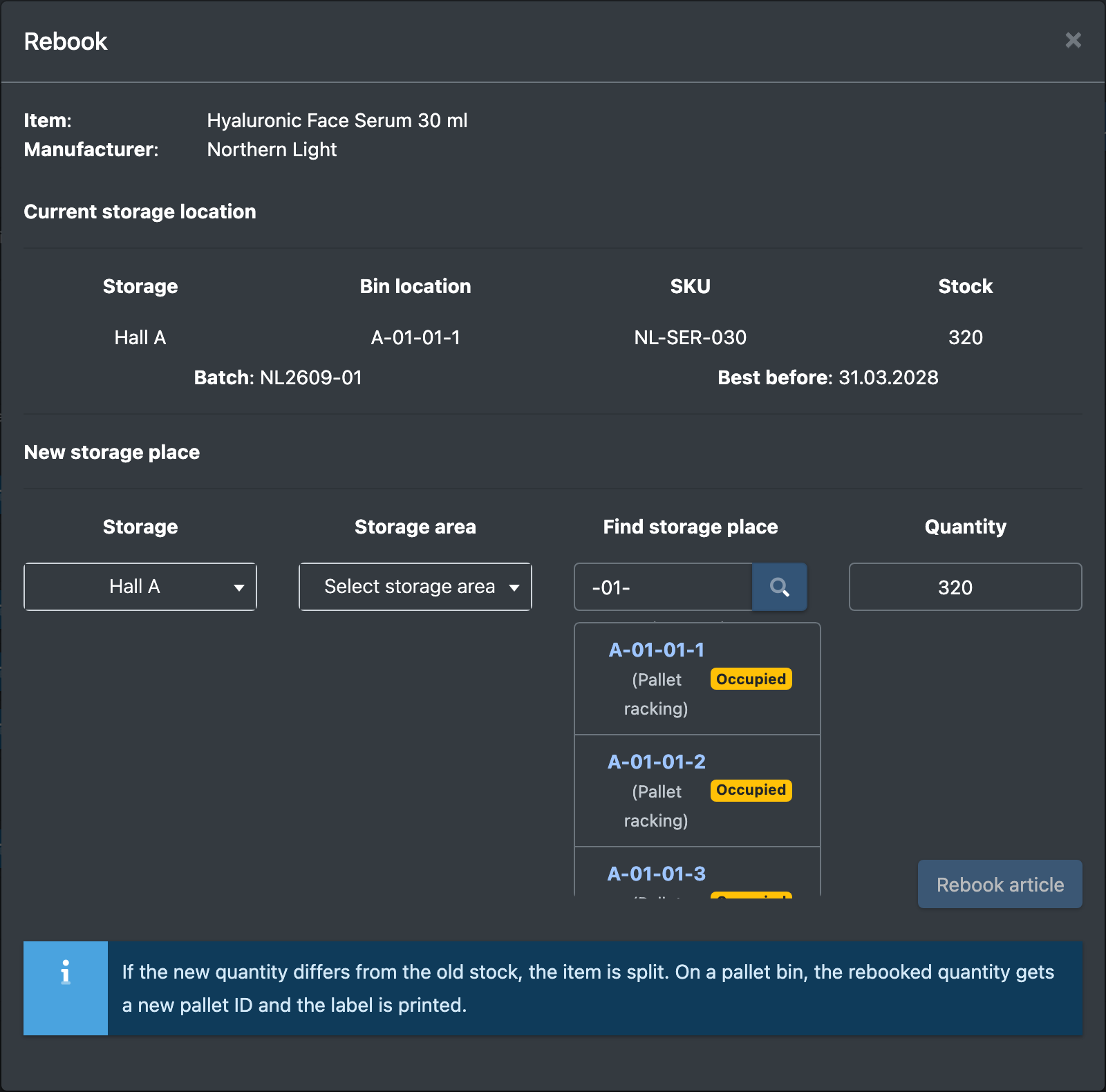Click the Quantity input field showing 320
The width and height of the screenshot is (1106, 1092).
[965, 587]
